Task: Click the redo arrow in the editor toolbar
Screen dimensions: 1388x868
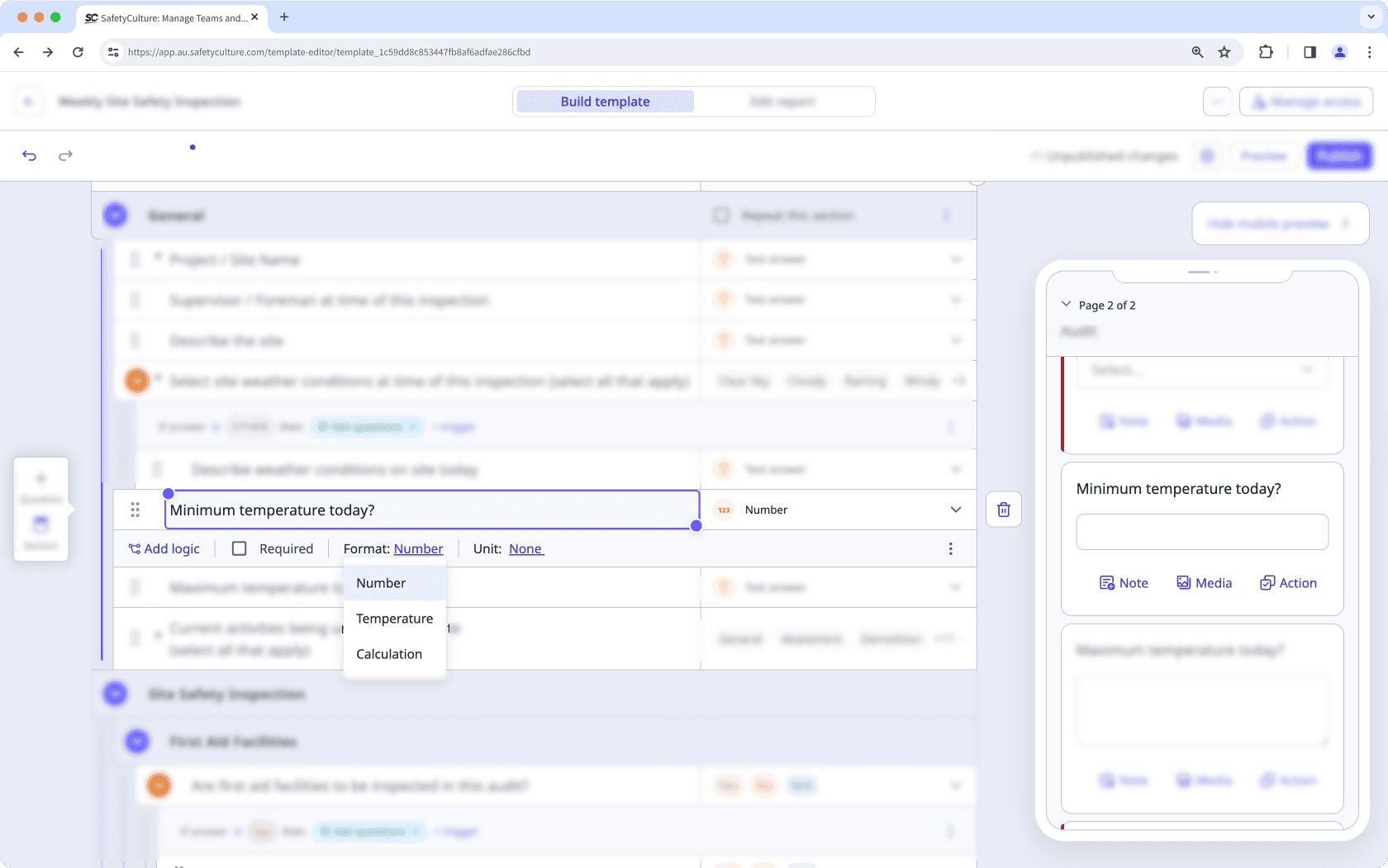Action: (x=64, y=155)
